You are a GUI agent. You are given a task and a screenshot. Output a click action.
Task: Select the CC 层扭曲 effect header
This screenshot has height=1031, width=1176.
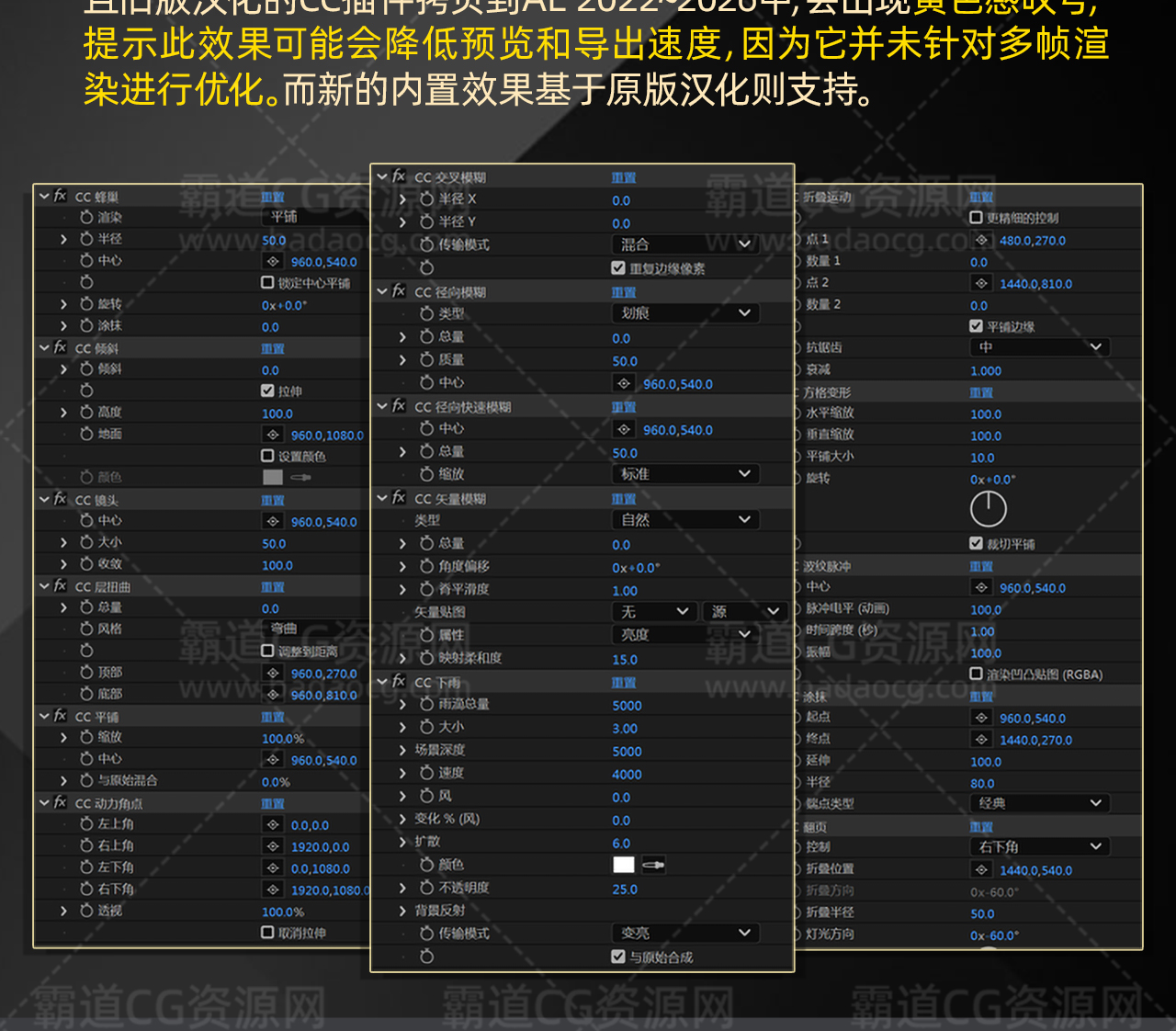(x=103, y=587)
